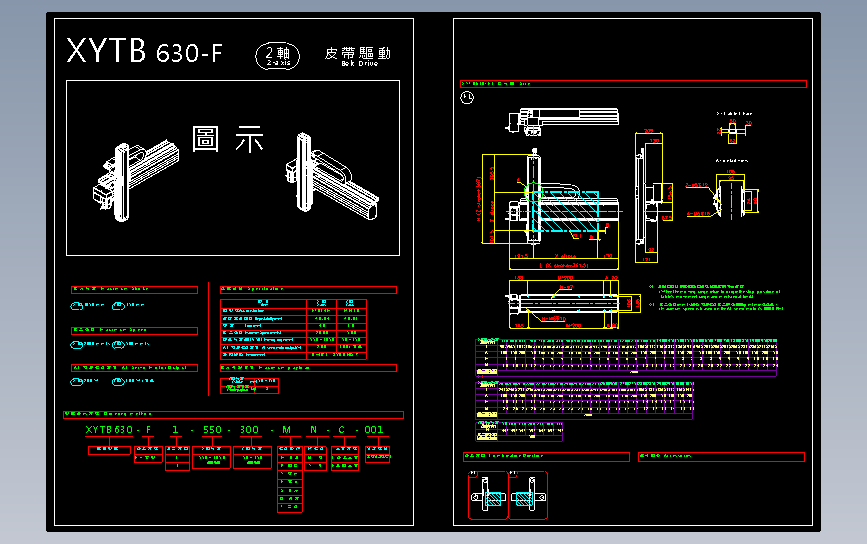Click the N letter in order code
Screen dimensions: 867x544
(314, 430)
